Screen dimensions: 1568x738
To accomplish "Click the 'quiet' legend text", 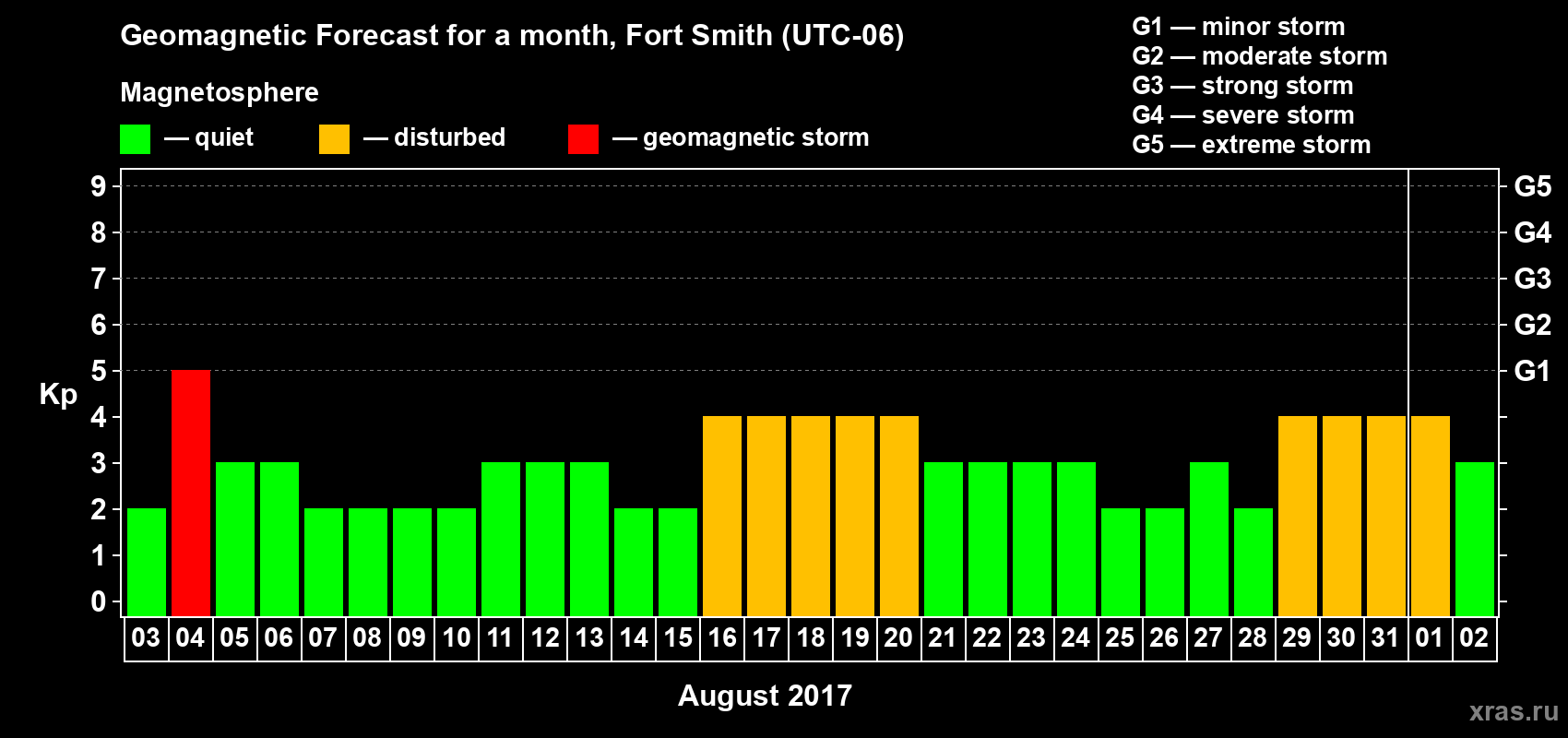I will tap(224, 138).
